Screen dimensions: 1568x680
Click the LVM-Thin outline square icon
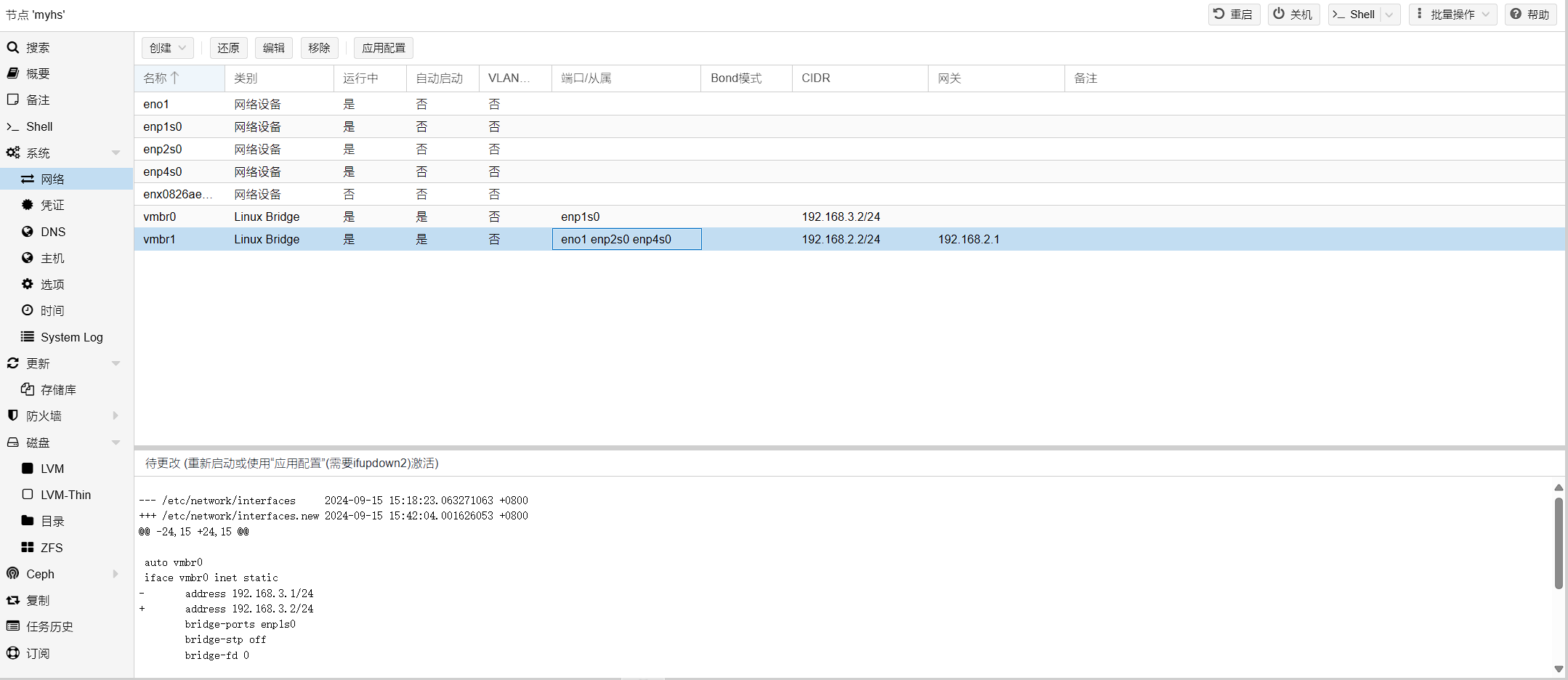(28, 495)
